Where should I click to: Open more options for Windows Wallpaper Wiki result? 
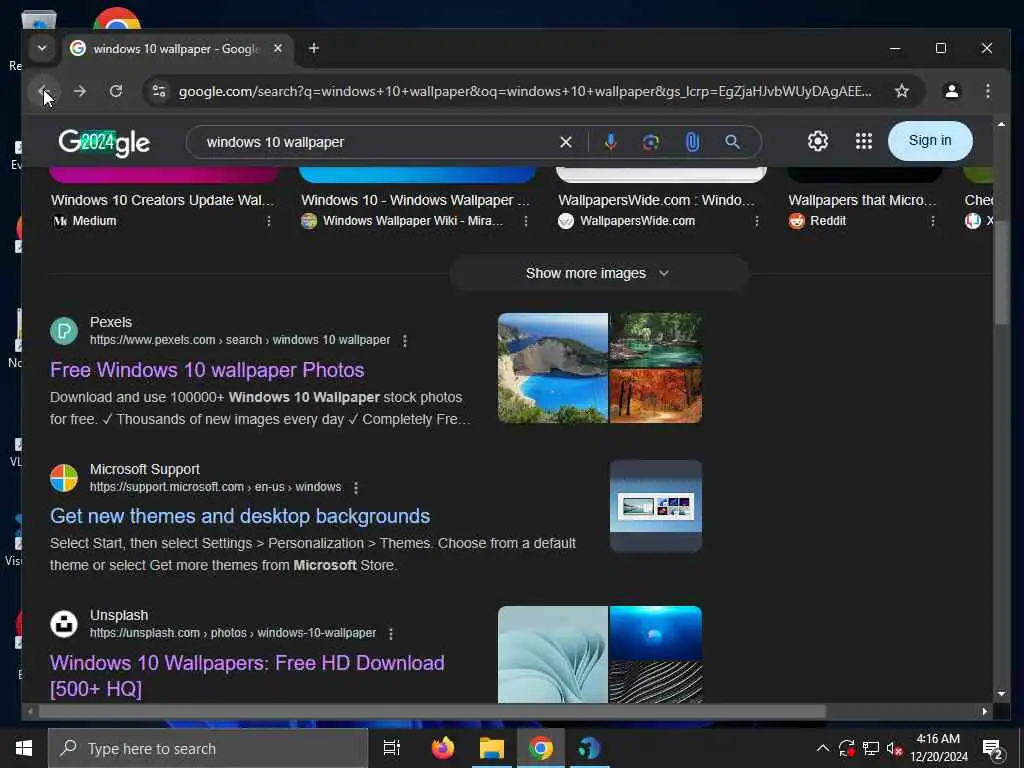526,221
